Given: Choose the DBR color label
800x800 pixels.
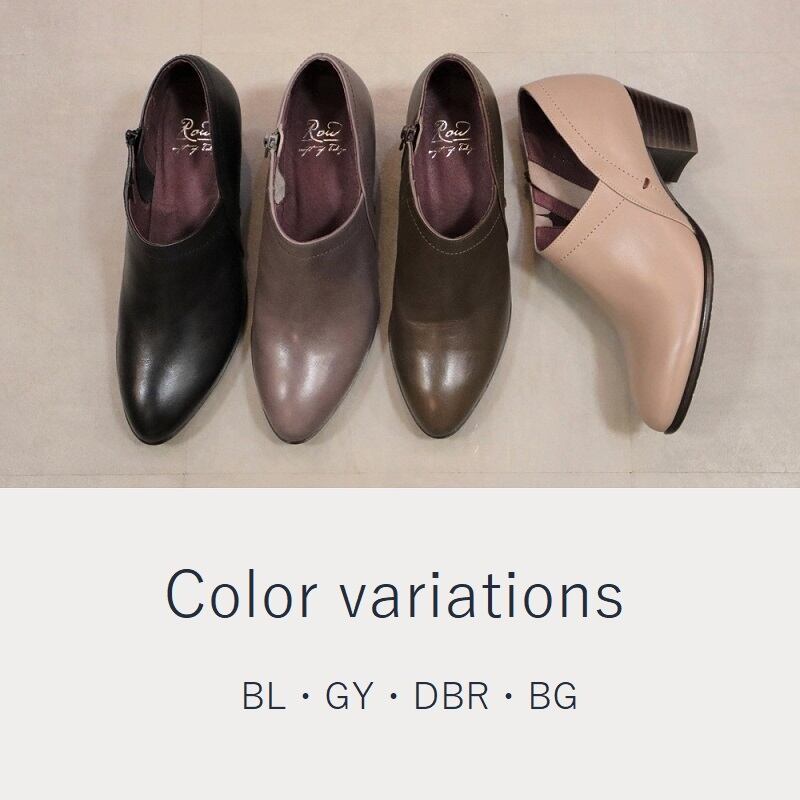Looking at the screenshot, I should click(452, 695).
